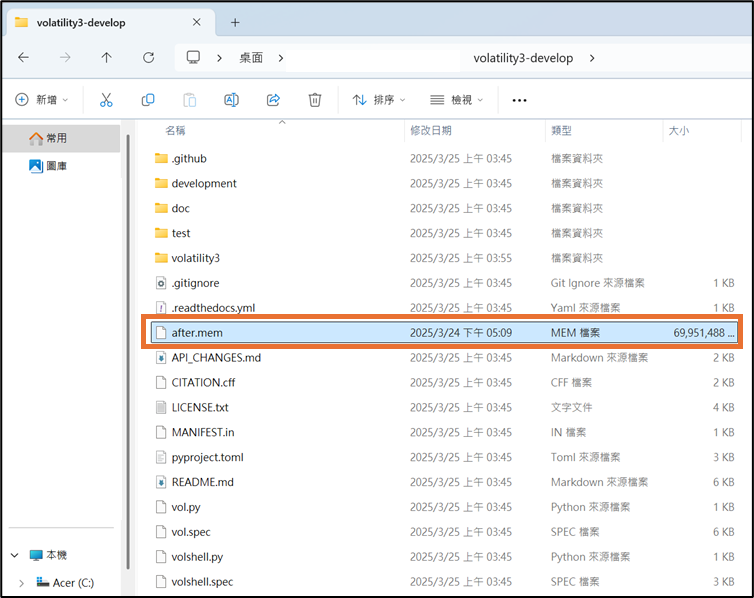Select the volshell.py file name
The width and height of the screenshot is (754, 598).
coord(197,557)
